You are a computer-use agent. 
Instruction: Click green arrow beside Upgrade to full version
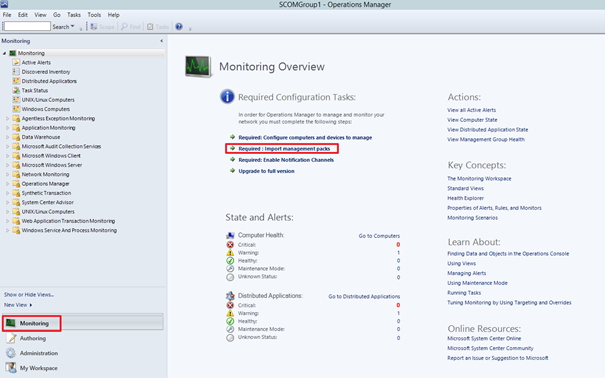pos(232,170)
